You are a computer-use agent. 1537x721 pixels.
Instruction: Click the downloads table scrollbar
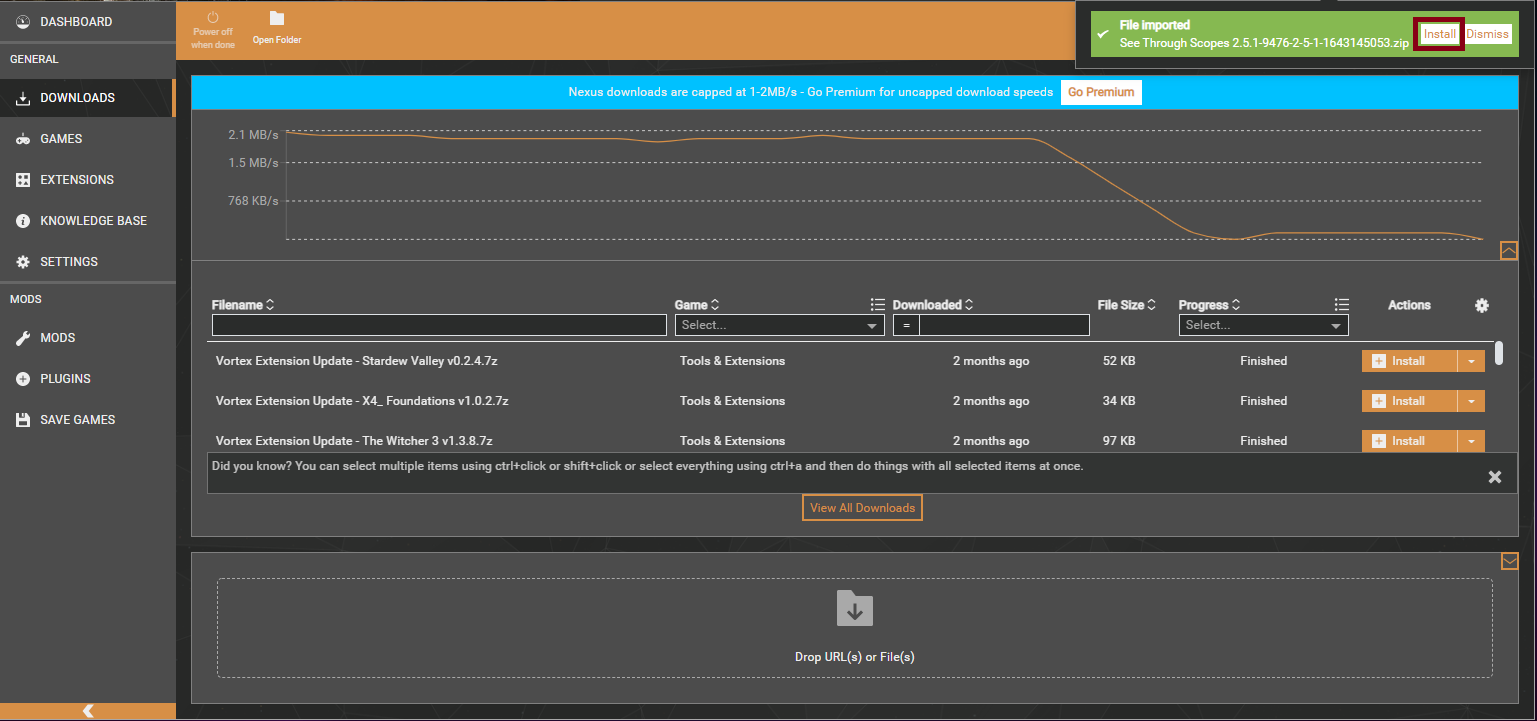[x=1500, y=353]
